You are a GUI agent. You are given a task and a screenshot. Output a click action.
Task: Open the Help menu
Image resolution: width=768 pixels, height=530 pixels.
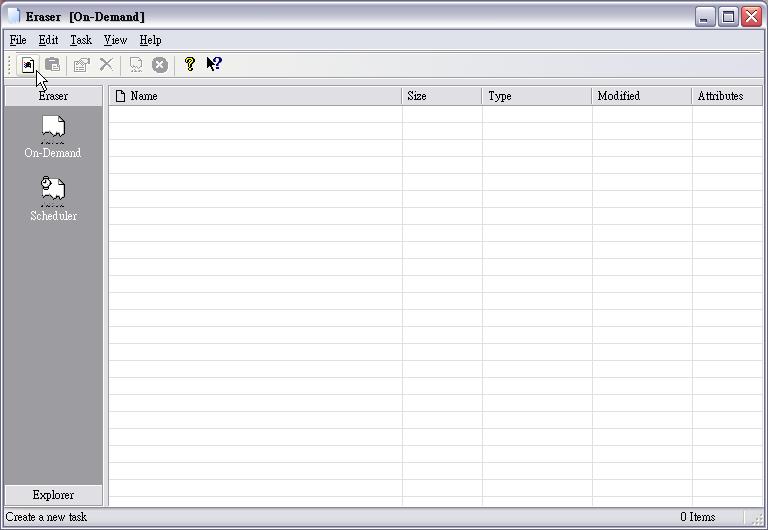click(x=150, y=40)
